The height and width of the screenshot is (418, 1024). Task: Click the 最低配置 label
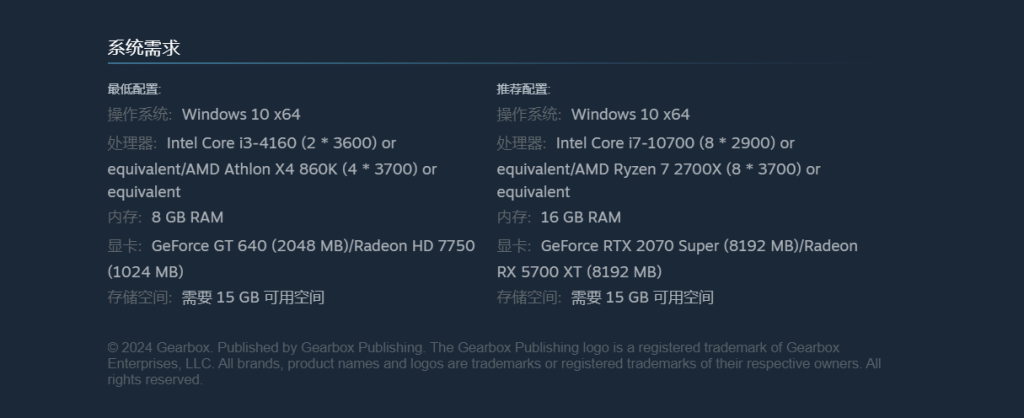(134, 89)
